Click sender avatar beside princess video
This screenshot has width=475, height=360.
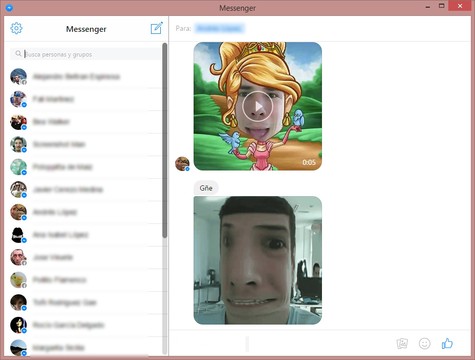(x=182, y=164)
